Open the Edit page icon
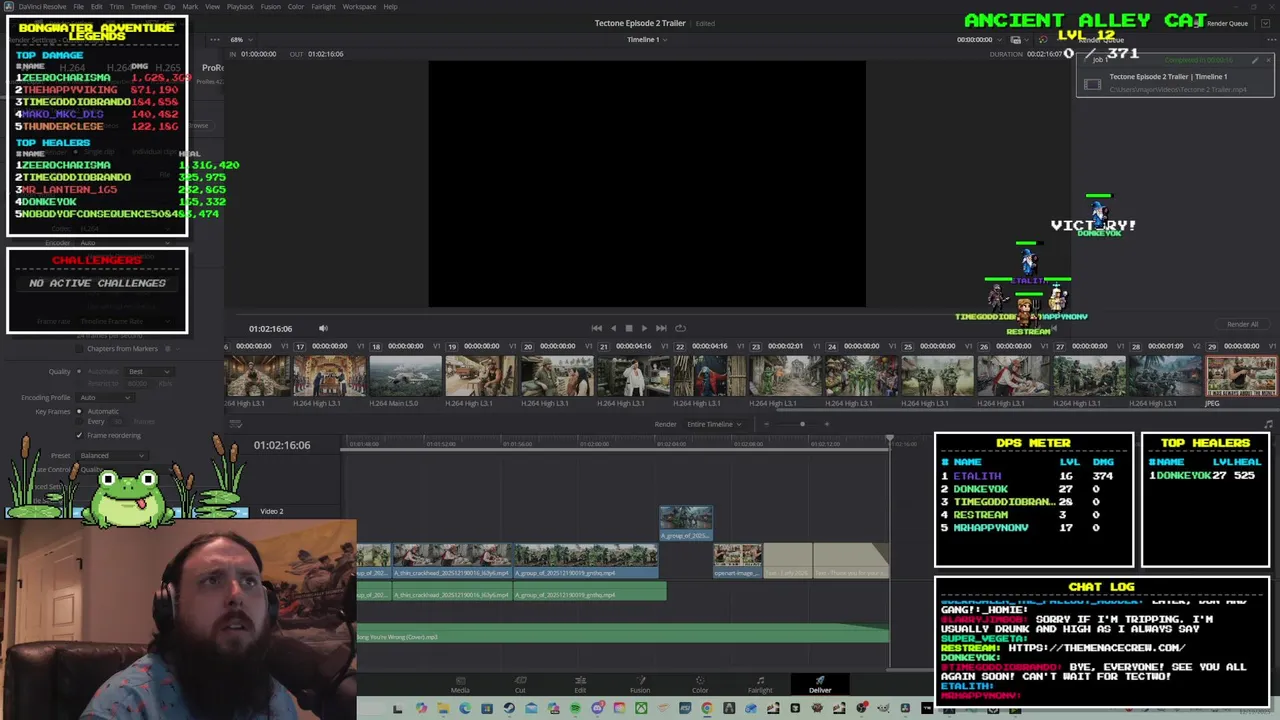The image size is (1280, 720). [580, 680]
